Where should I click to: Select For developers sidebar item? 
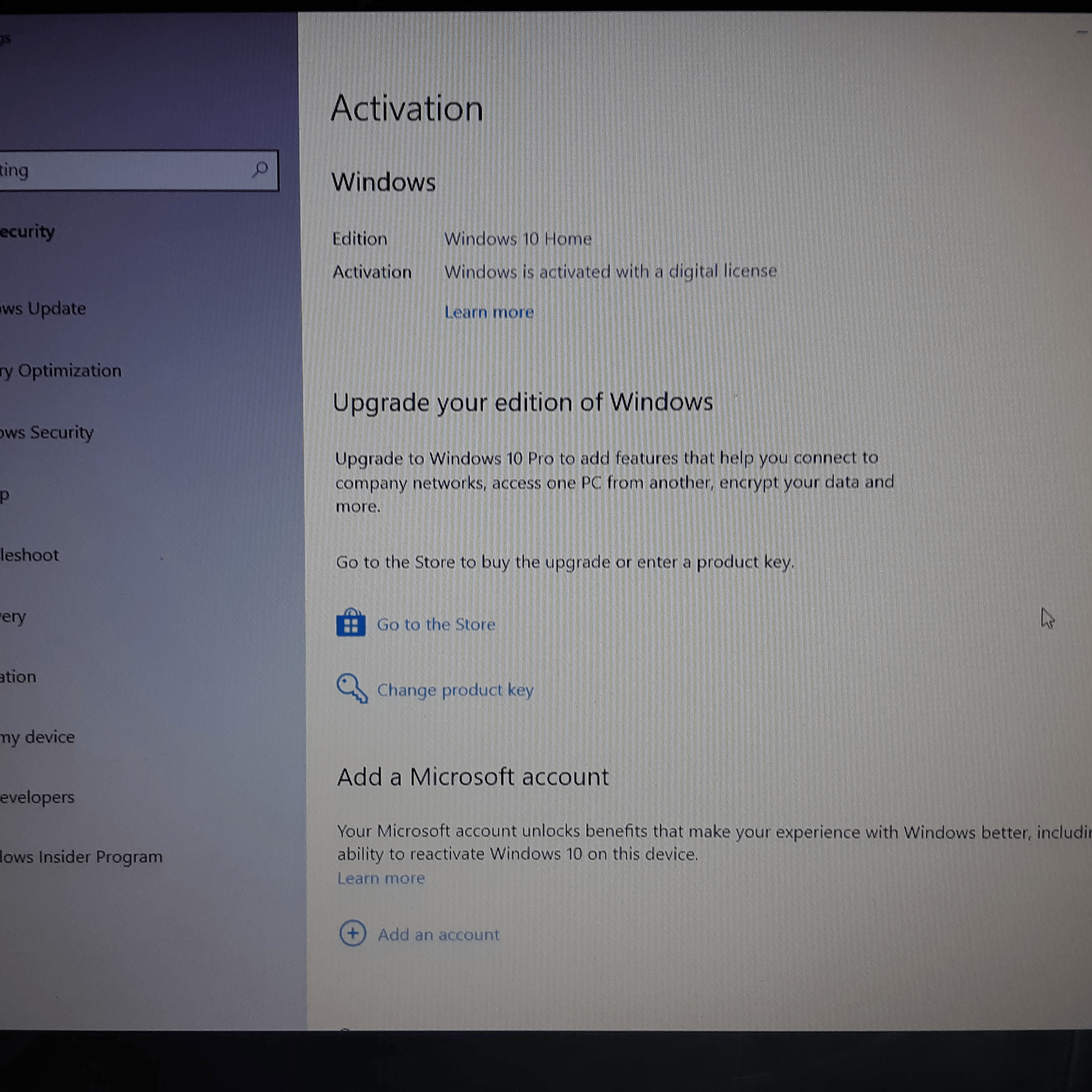coord(37,797)
